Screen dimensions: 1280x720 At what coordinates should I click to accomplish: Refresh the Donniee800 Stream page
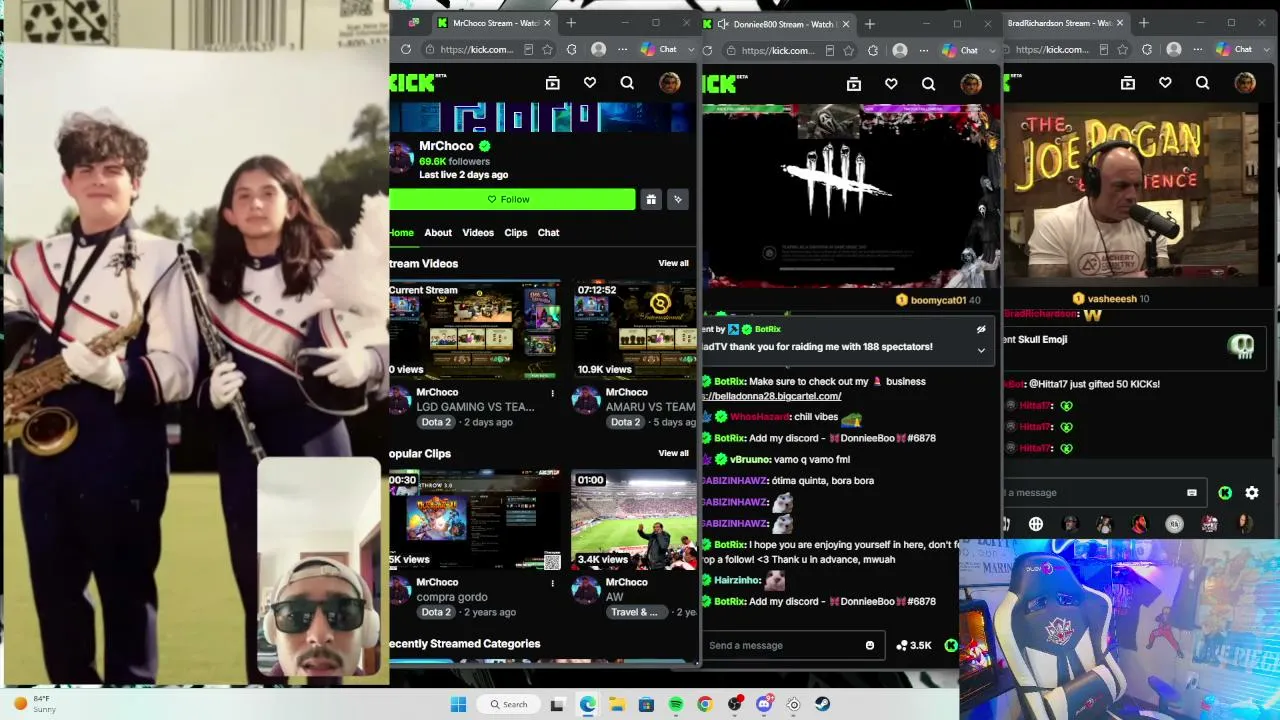(706, 50)
